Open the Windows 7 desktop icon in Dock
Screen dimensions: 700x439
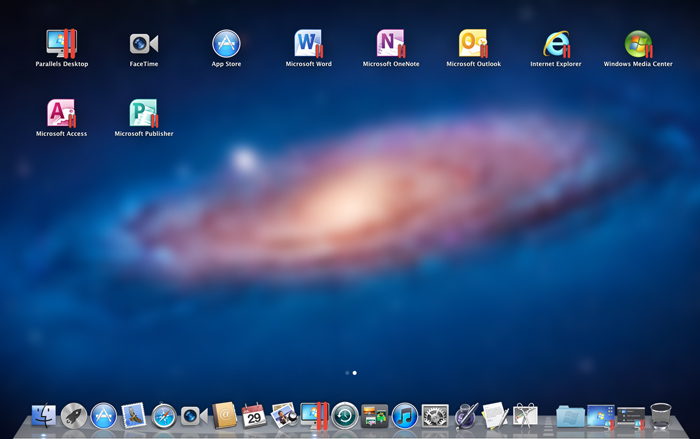(x=601, y=417)
